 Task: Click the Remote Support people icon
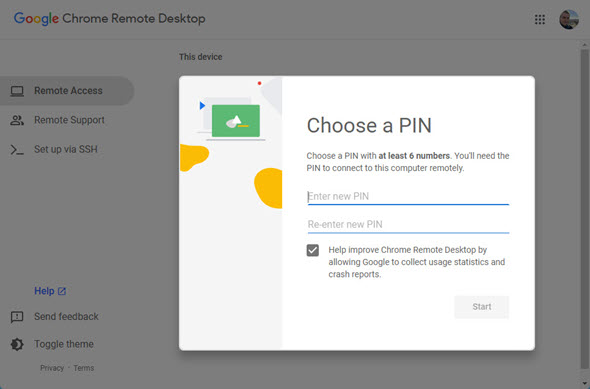pos(17,120)
